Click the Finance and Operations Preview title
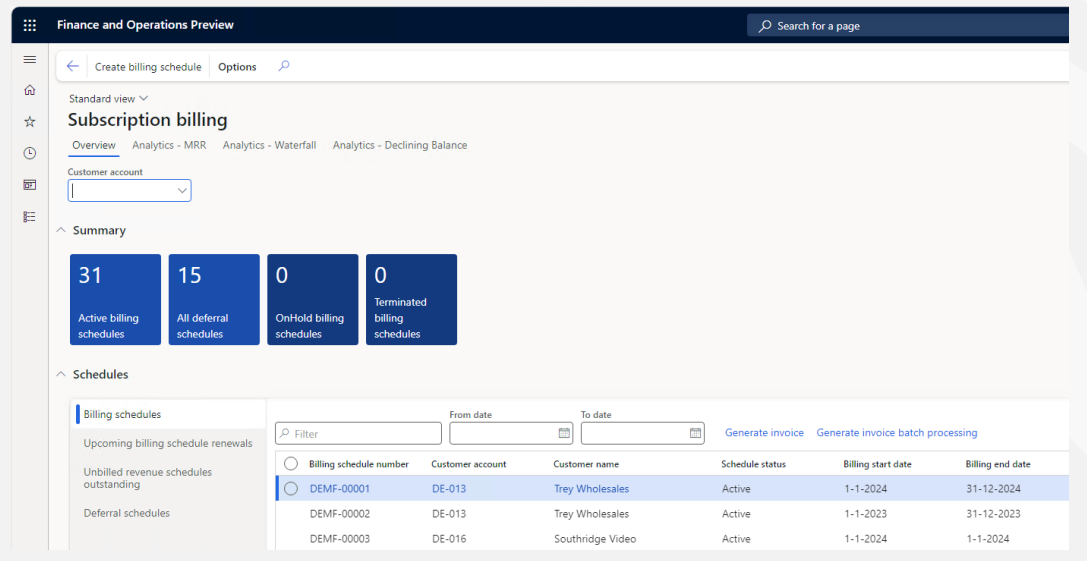The width and height of the screenshot is (1087, 561). (146, 25)
